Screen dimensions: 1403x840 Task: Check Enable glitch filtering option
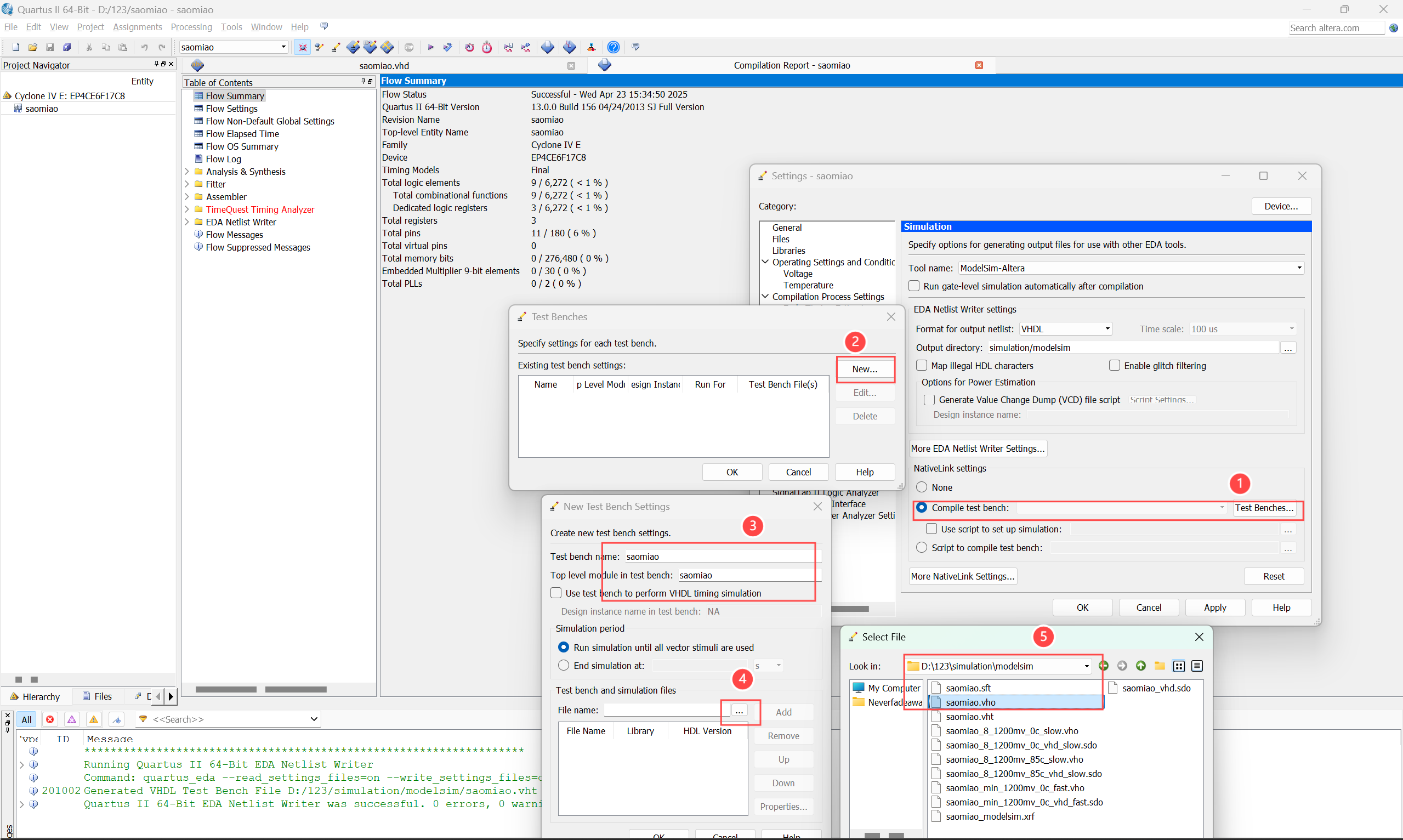1115,365
